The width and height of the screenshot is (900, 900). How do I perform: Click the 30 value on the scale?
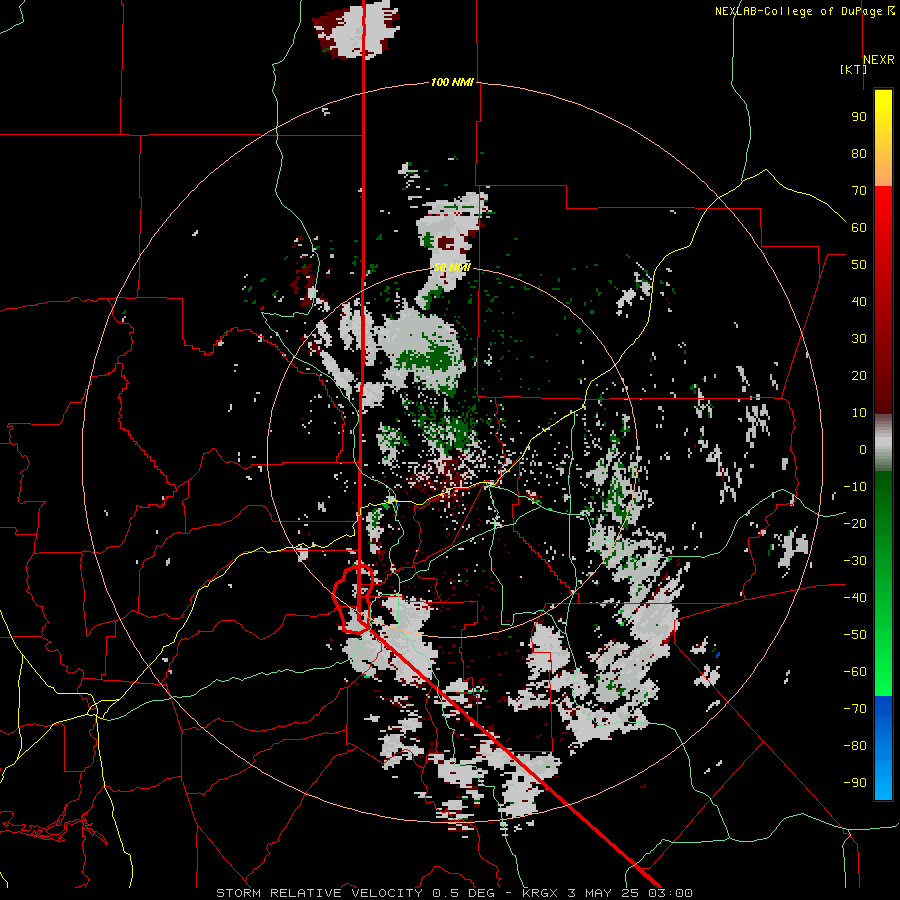859,339
